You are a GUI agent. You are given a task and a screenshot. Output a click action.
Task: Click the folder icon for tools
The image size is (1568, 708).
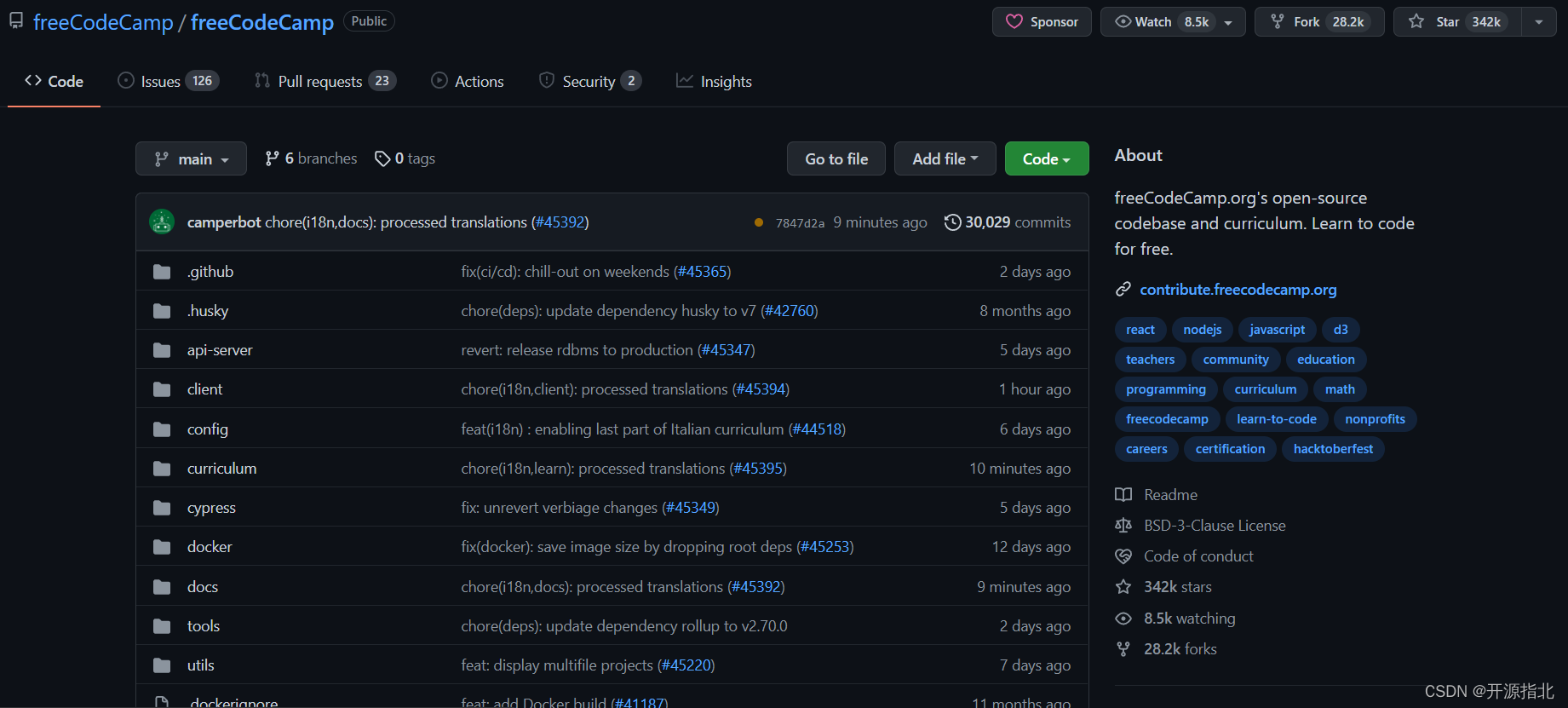[x=162, y=626]
